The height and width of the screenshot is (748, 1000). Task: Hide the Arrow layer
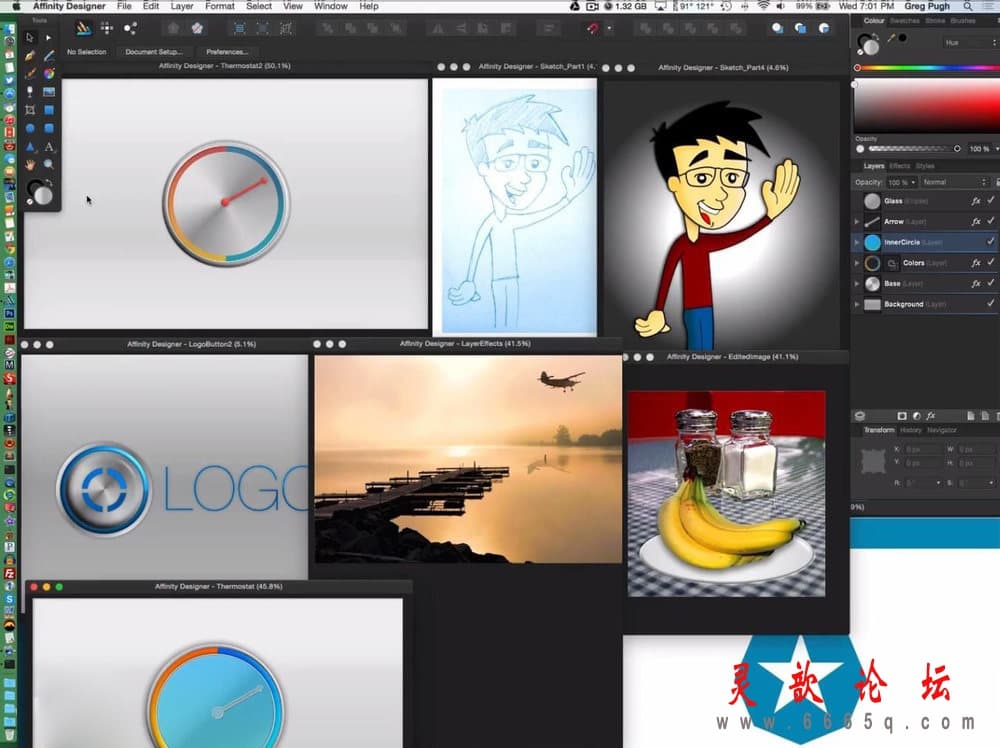click(990, 221)
